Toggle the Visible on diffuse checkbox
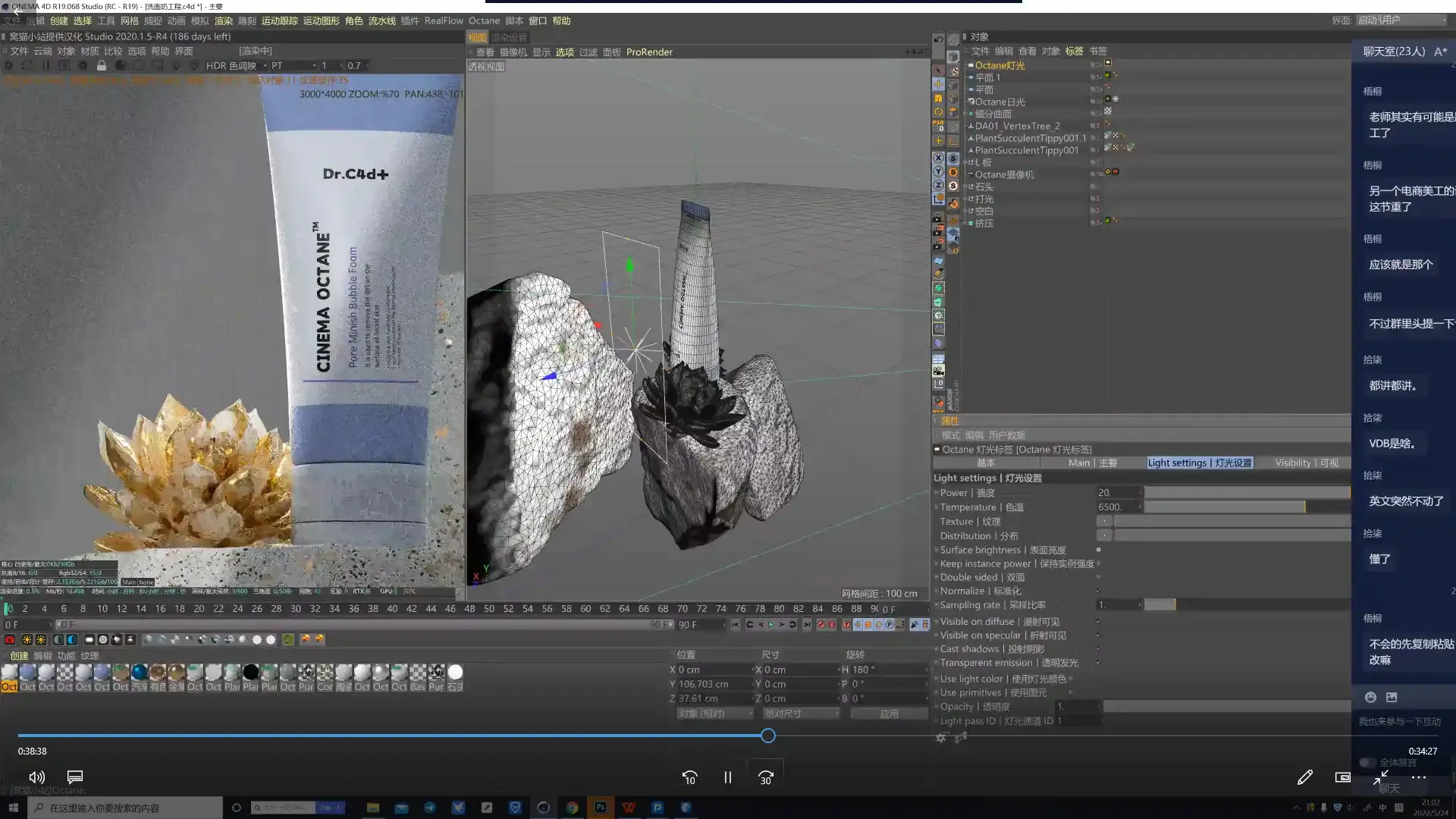 coord(1098,622)
